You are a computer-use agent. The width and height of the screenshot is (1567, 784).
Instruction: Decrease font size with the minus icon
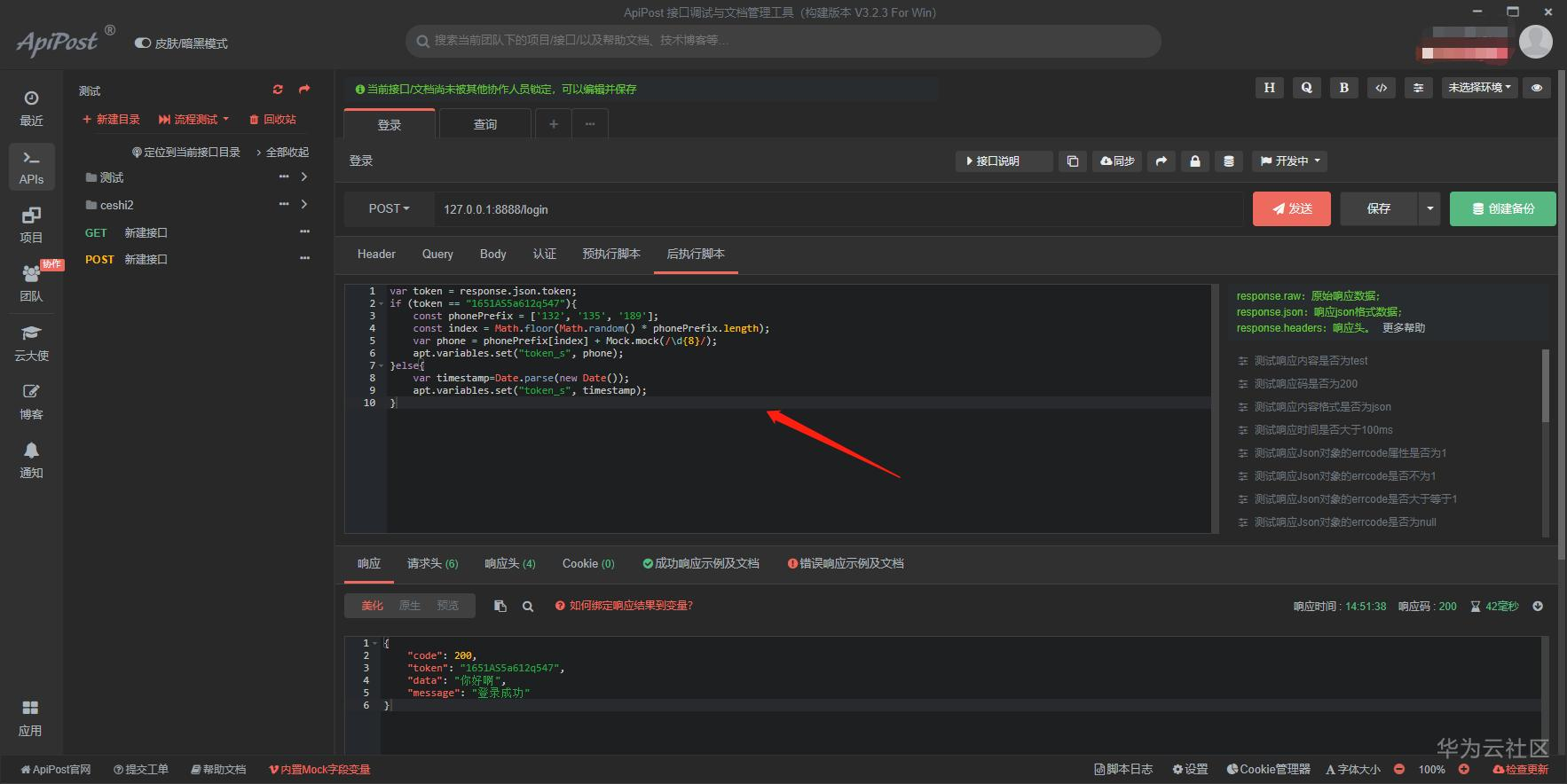tap(1399, 770)
